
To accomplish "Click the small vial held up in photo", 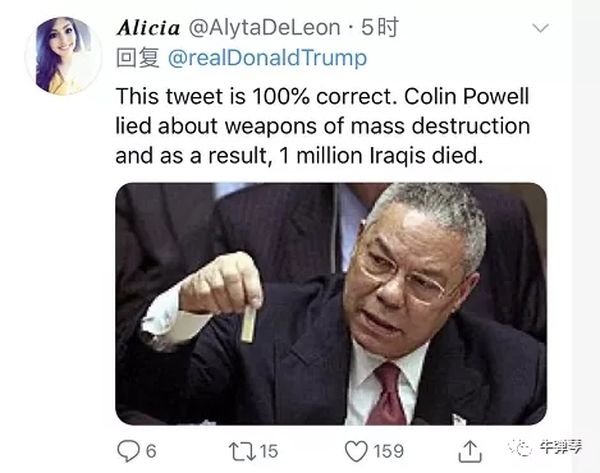I will click(x=248, y=323).
